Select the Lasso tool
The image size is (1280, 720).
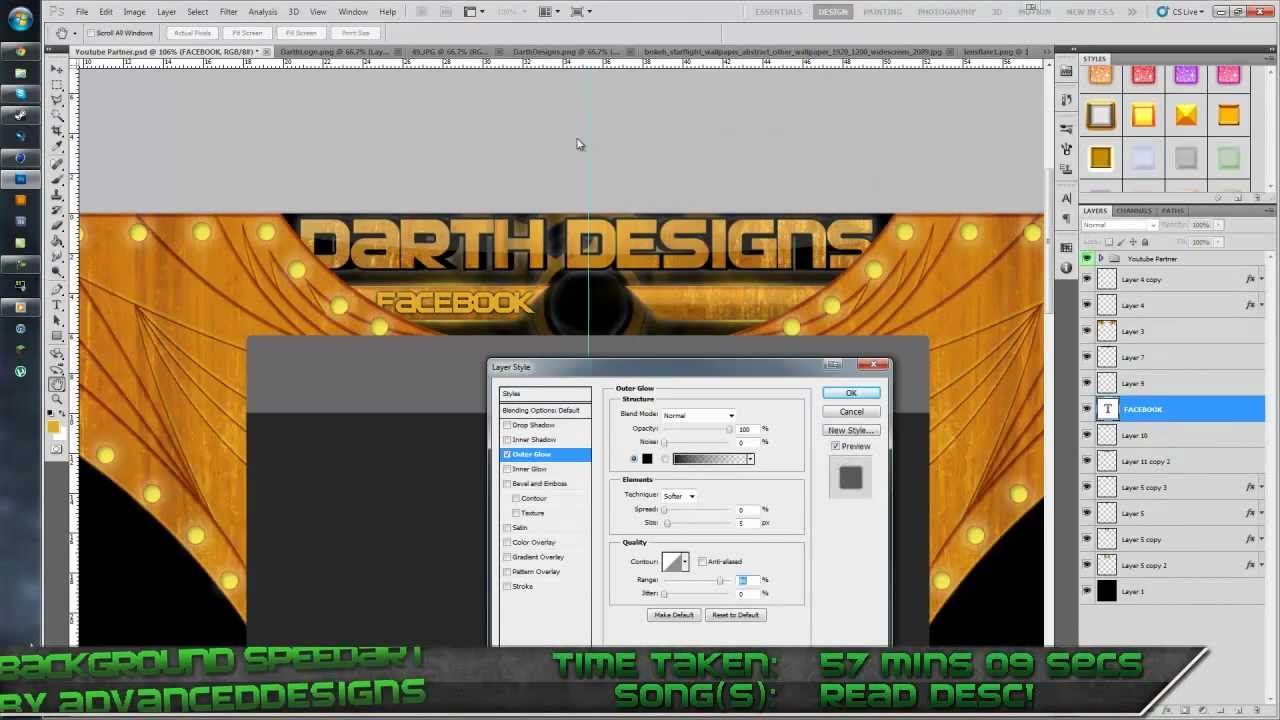tap(57, 101)
